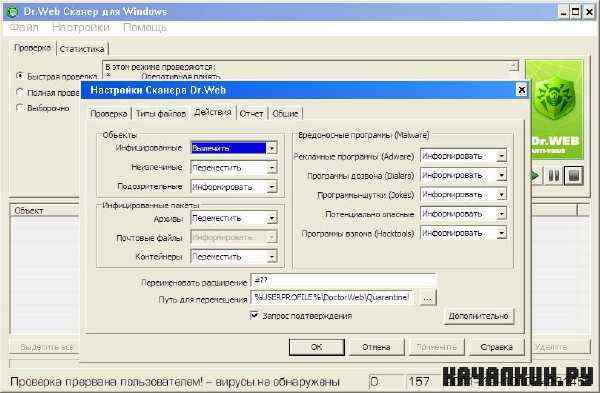The height and width of the screenshot is (393, 600).
Task: Select the Действия tab
Action: [213, 112]
